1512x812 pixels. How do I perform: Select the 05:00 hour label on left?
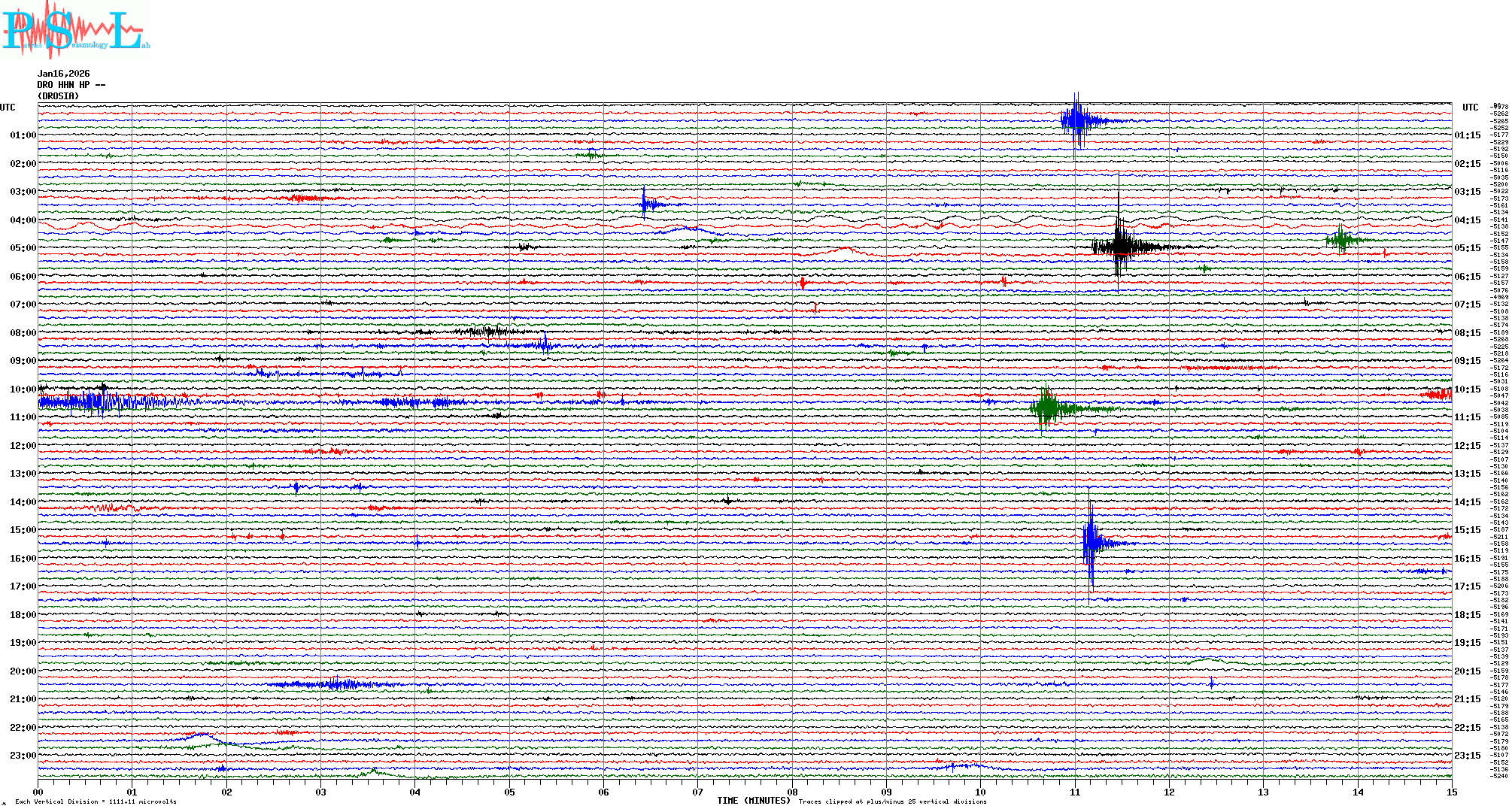tap(23, 248)
